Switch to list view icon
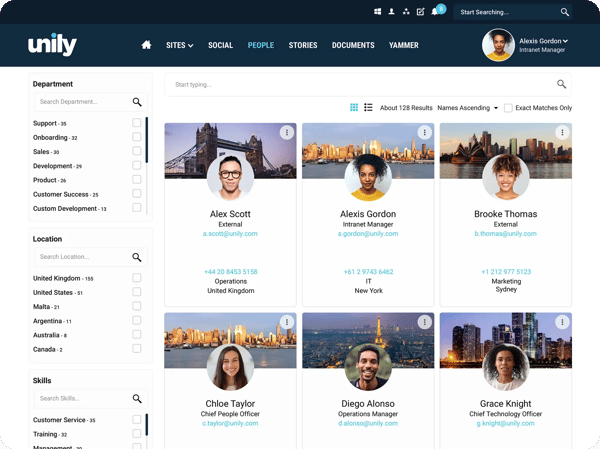The width and height of the screenshot is (600, 449). pyautogui.click(x=368, y=108)
